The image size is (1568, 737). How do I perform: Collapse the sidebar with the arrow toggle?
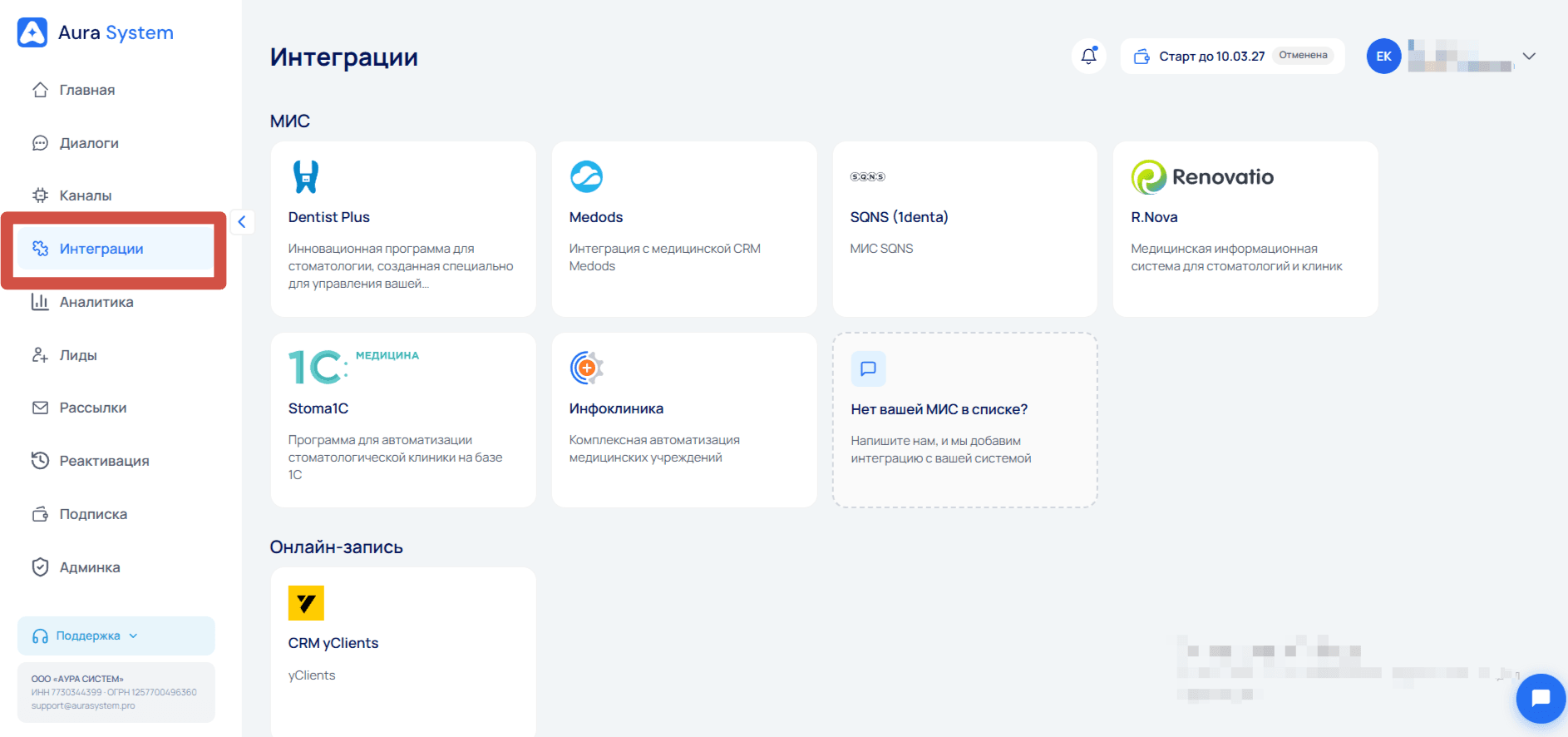coord(242,221)
